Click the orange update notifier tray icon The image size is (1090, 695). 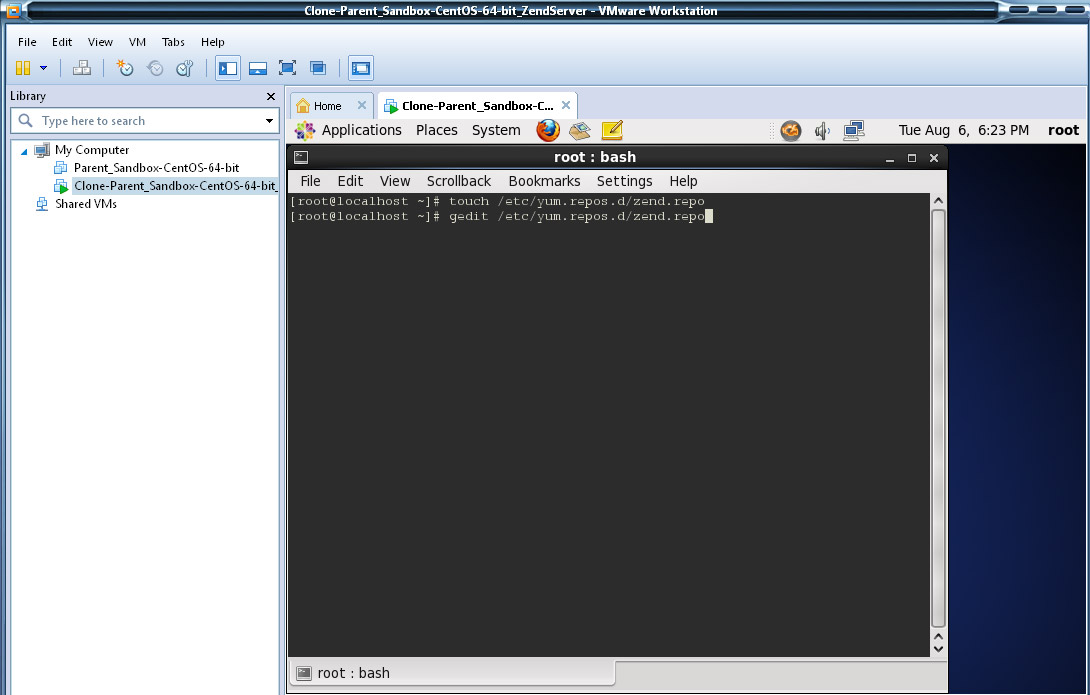click(790, 130)
